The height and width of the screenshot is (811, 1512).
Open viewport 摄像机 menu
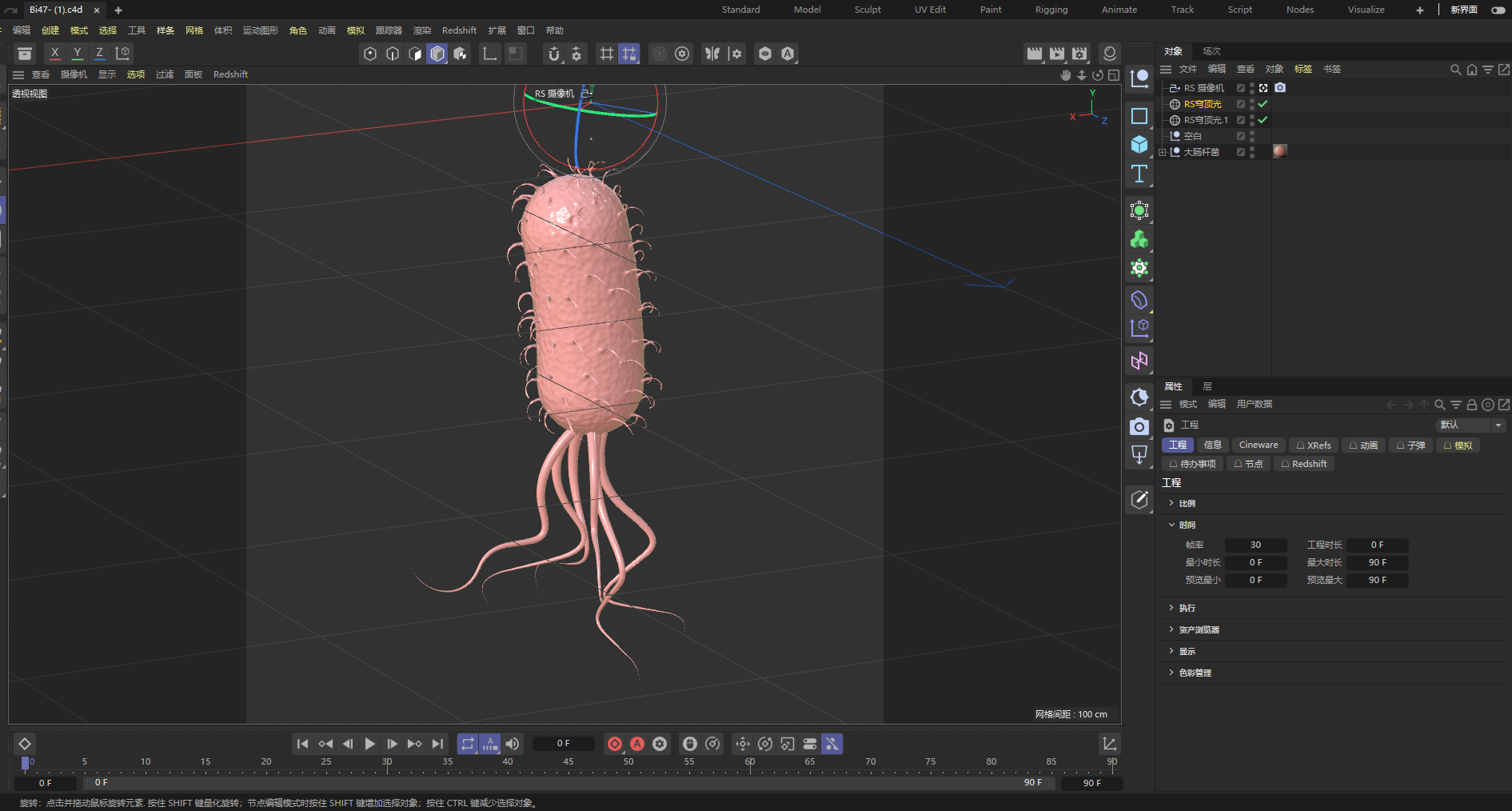[74, 74]
